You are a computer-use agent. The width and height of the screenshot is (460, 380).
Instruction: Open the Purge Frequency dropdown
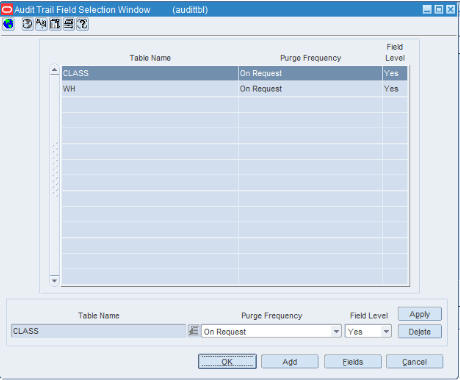[336, 331]
